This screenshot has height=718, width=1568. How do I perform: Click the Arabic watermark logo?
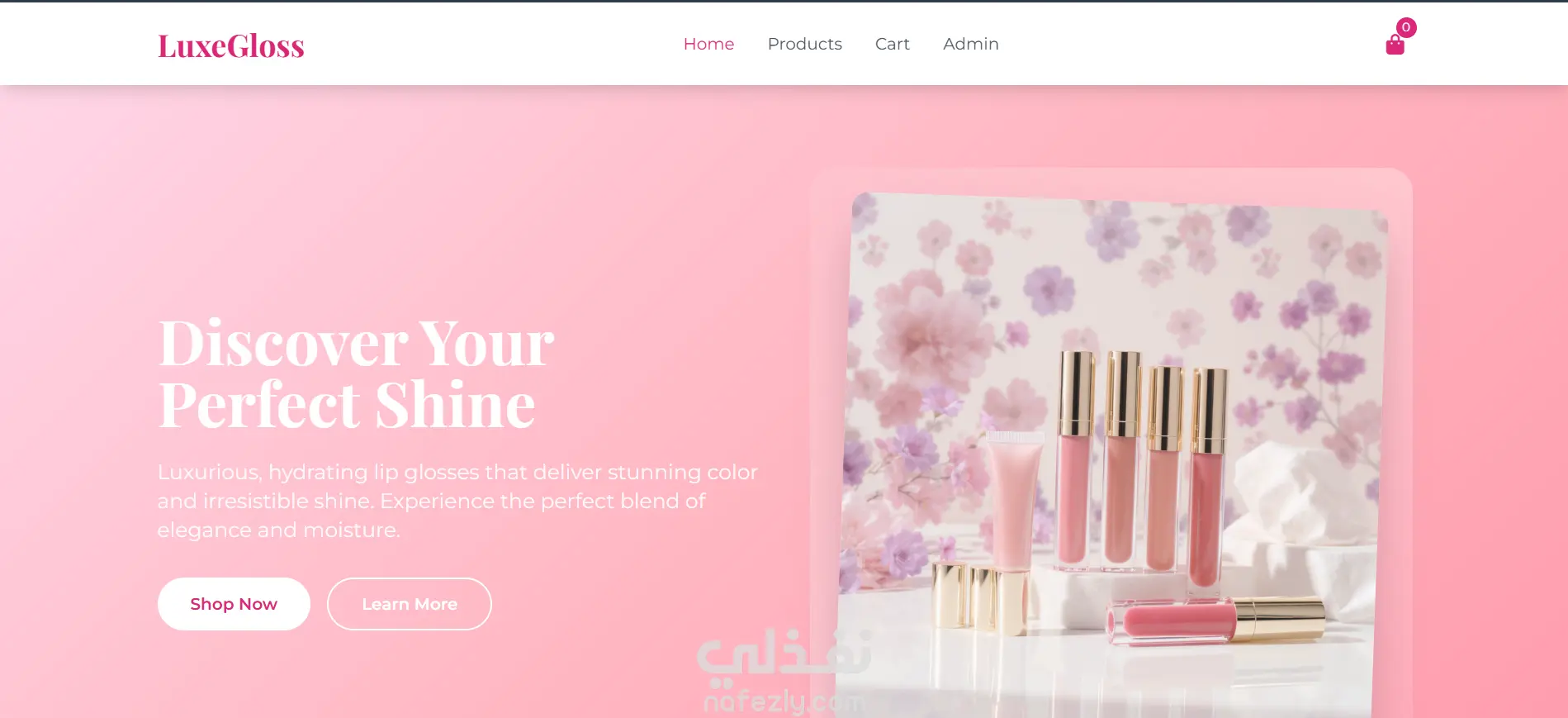pyautogui.click(x=784, y=653)
